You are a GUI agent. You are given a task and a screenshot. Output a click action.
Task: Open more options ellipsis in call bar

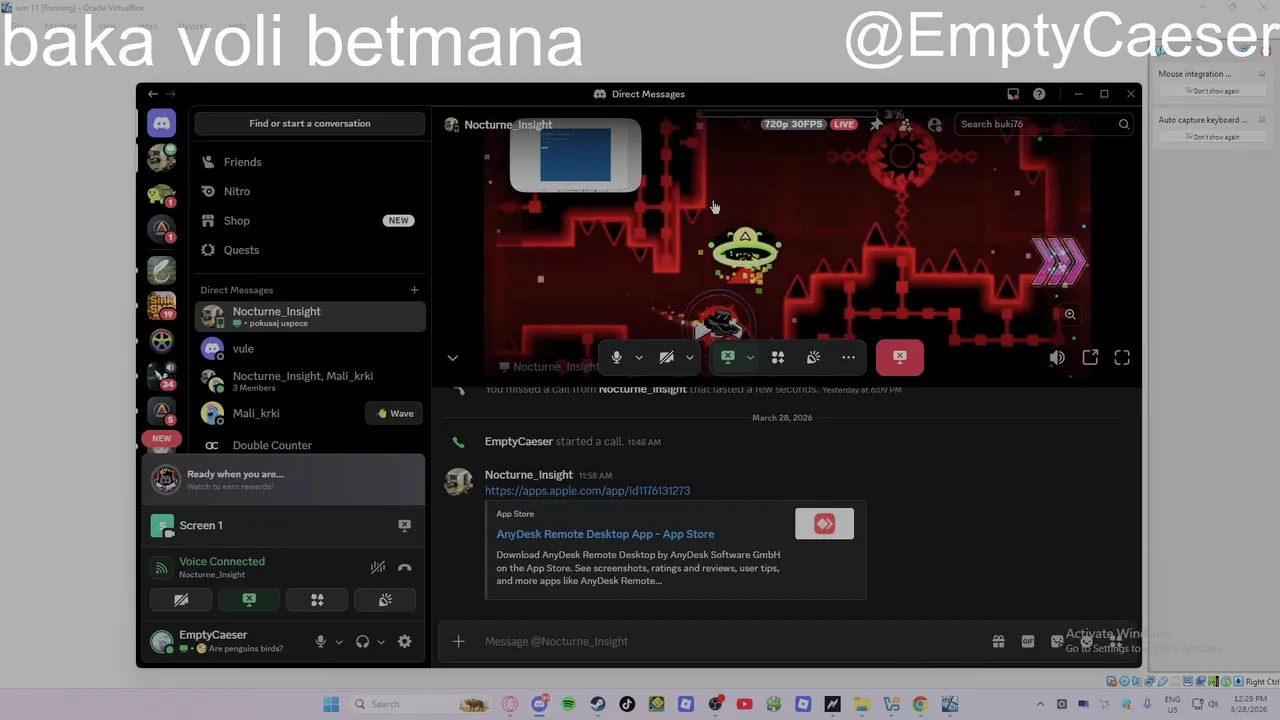[848, 357]
